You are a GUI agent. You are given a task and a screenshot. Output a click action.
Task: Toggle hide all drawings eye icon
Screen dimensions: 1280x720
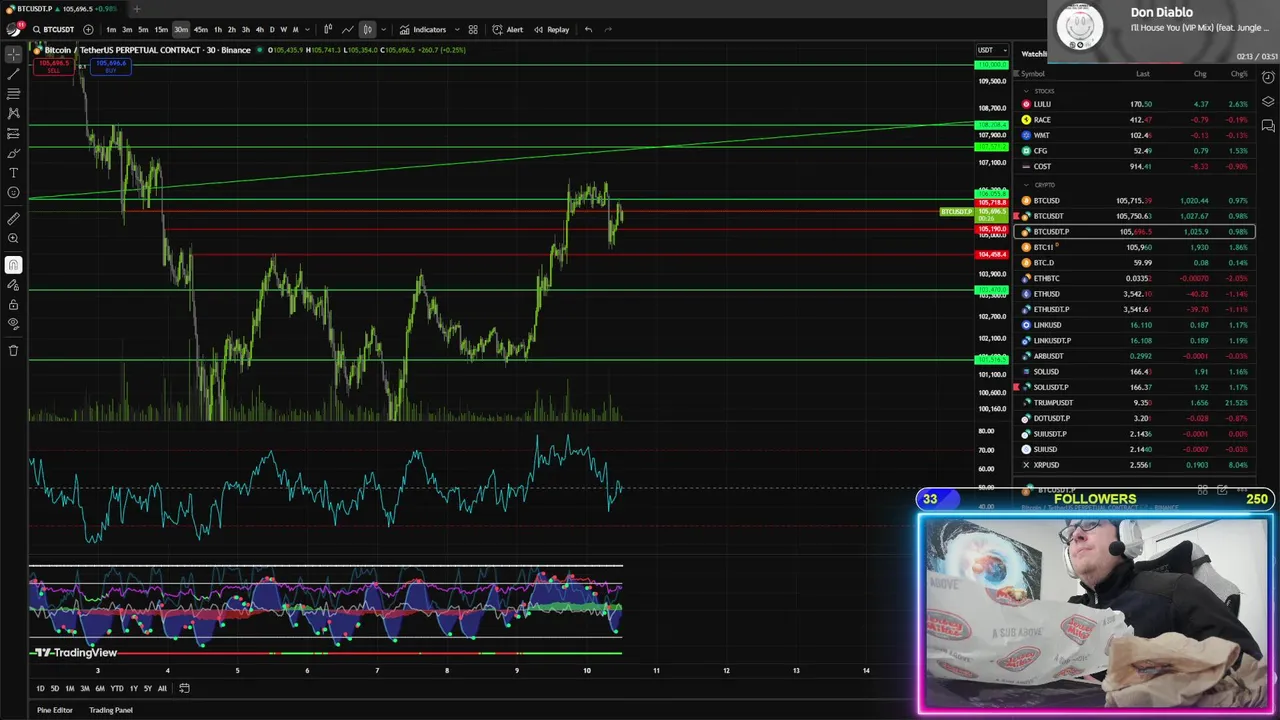tap(13, 324)
